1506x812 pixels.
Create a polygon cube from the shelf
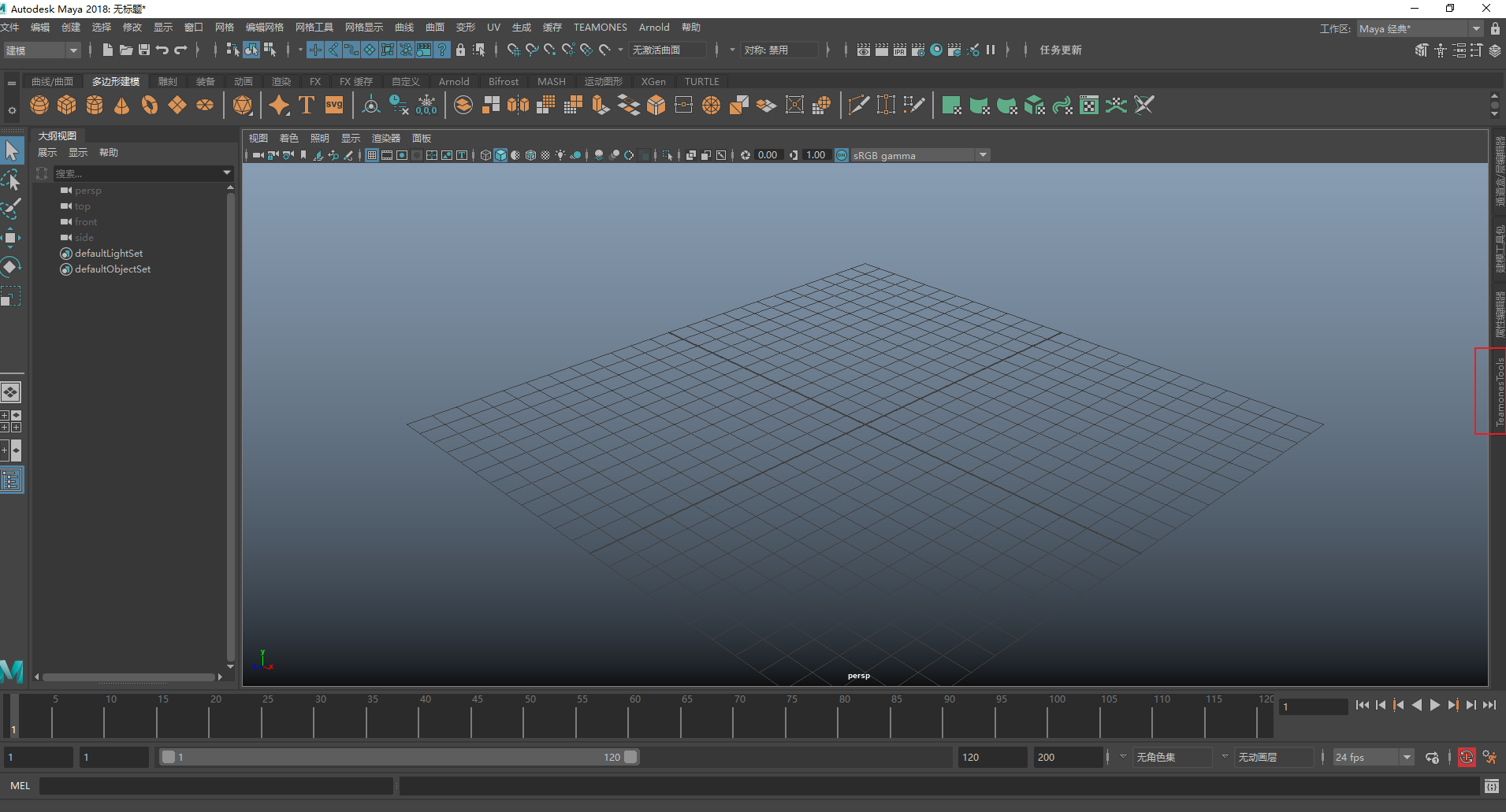coord(67,105)
